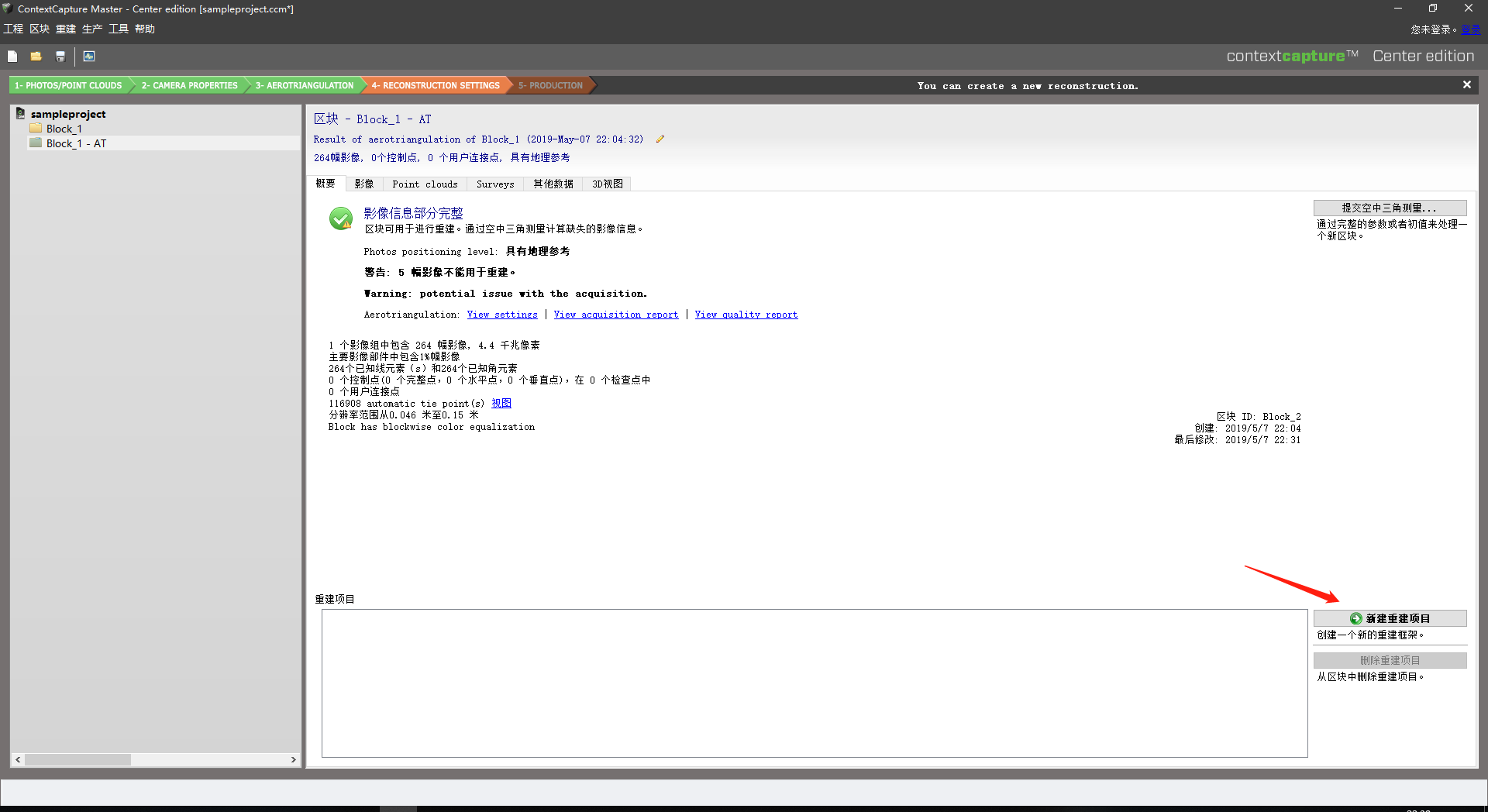Screen dimensions: 1488x812
Task: Open the Surveys tab
Action: pyautogui.click(x=495, y=184)
